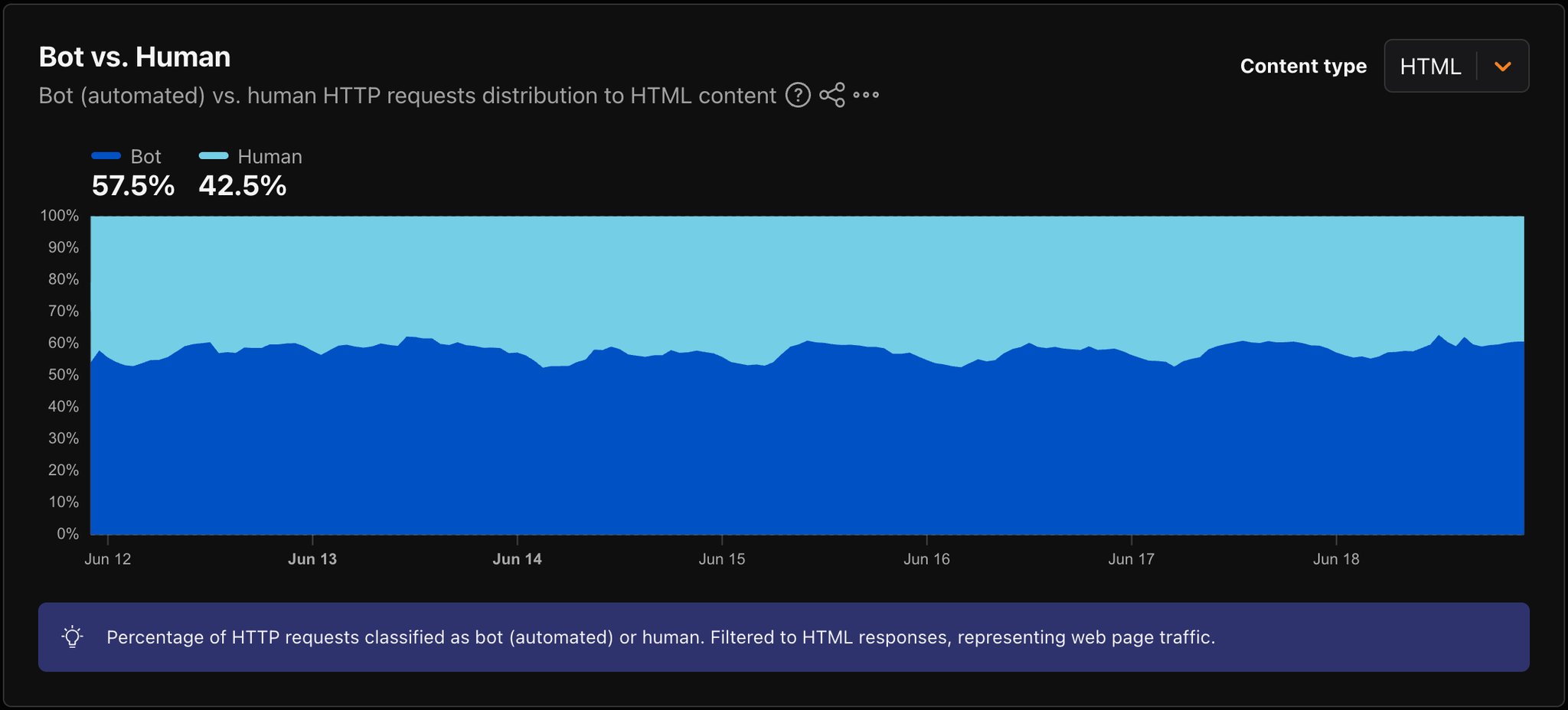
Task: Click the orange chevron in HTML dropdown
Action: point(1503,67)
